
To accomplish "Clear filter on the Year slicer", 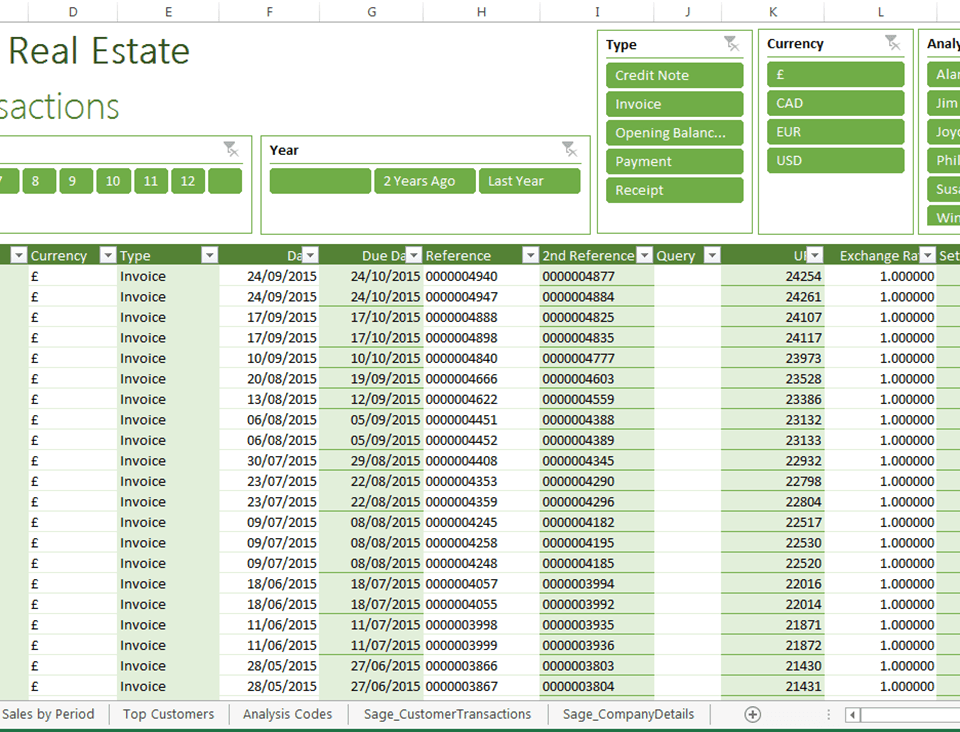I will 570,149.
